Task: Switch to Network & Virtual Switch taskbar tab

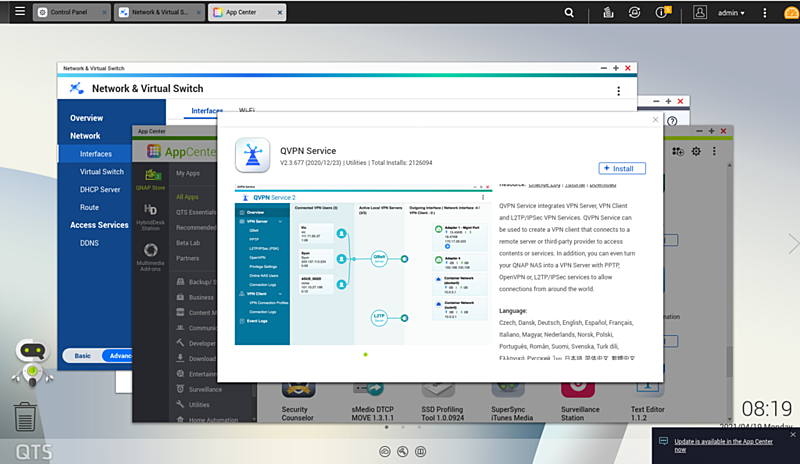Action: [159, 12]
